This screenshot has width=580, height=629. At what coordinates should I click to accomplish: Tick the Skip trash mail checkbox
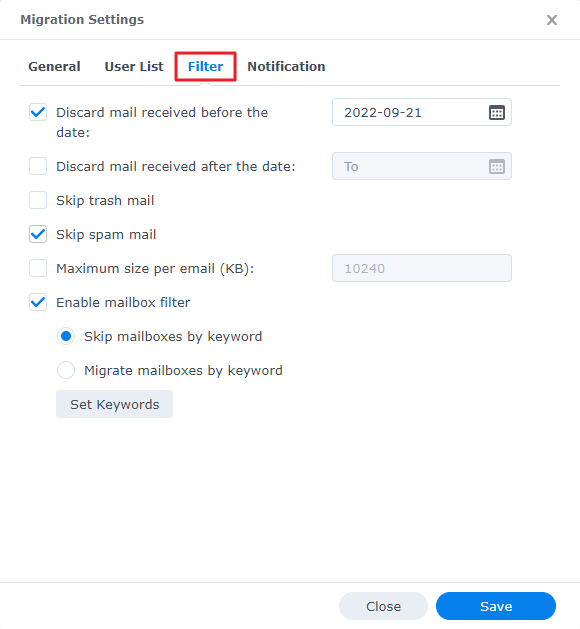(38, 200)
